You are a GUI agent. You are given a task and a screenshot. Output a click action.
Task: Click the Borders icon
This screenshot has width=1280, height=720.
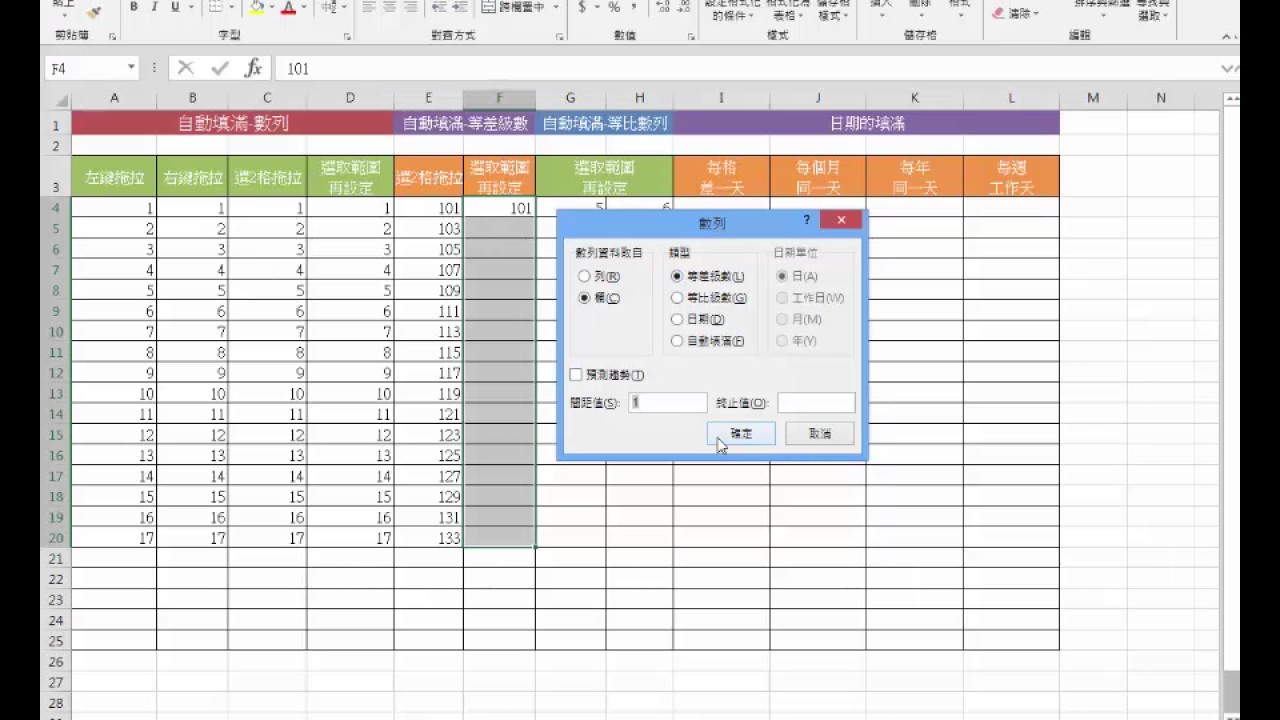coord(216,7)
